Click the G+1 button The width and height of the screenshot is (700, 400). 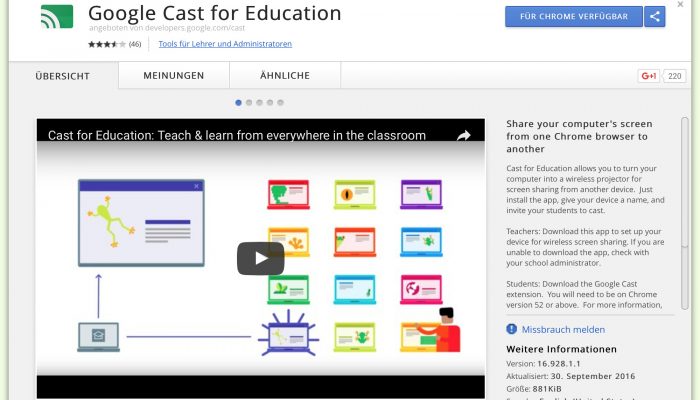[x=649, y=76]
